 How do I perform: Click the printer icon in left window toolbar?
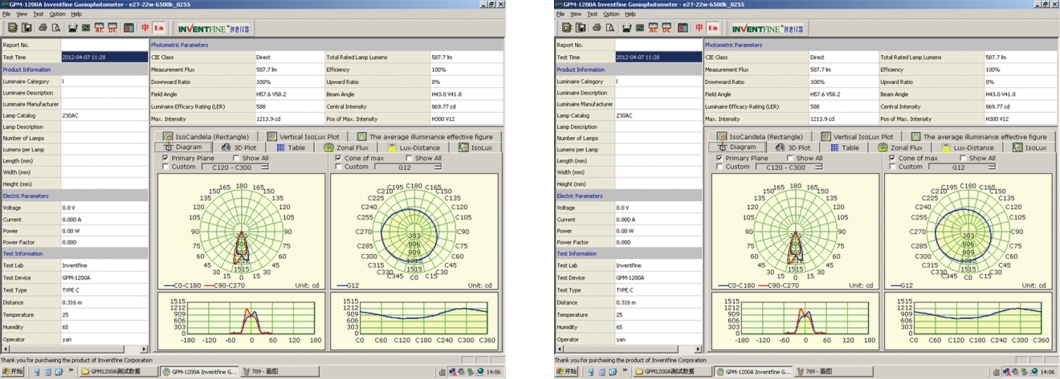tap(43, 28)
